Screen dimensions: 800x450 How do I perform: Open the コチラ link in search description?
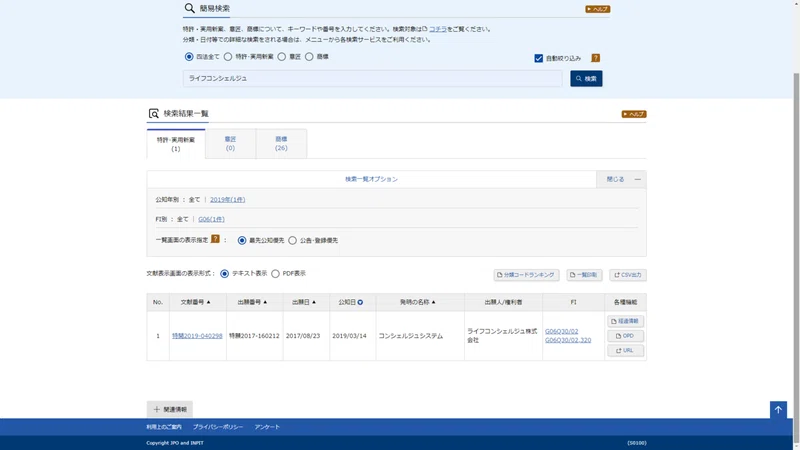[438, 29]
